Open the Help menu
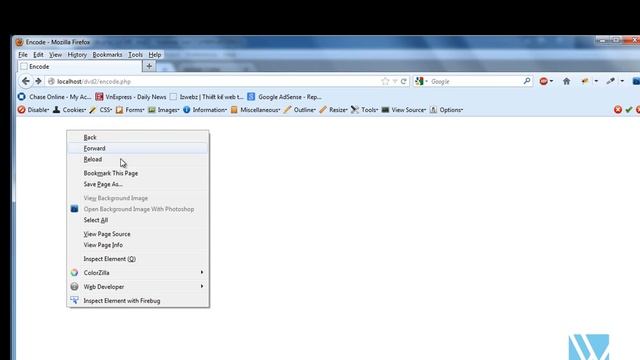640x360 pixels. [x=155, y=55]
